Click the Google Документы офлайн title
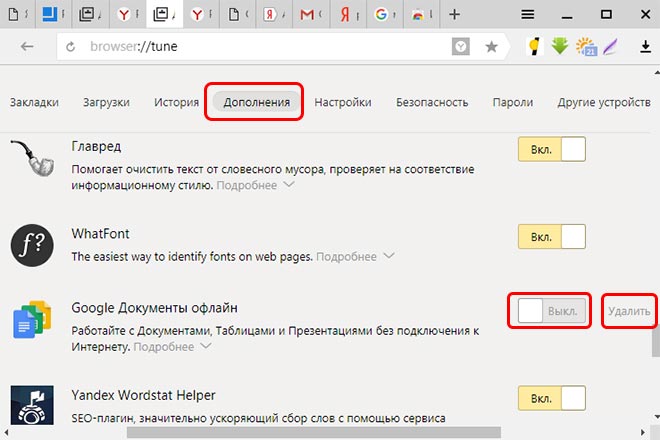This screenshot has height=440, width=660. 154,308
